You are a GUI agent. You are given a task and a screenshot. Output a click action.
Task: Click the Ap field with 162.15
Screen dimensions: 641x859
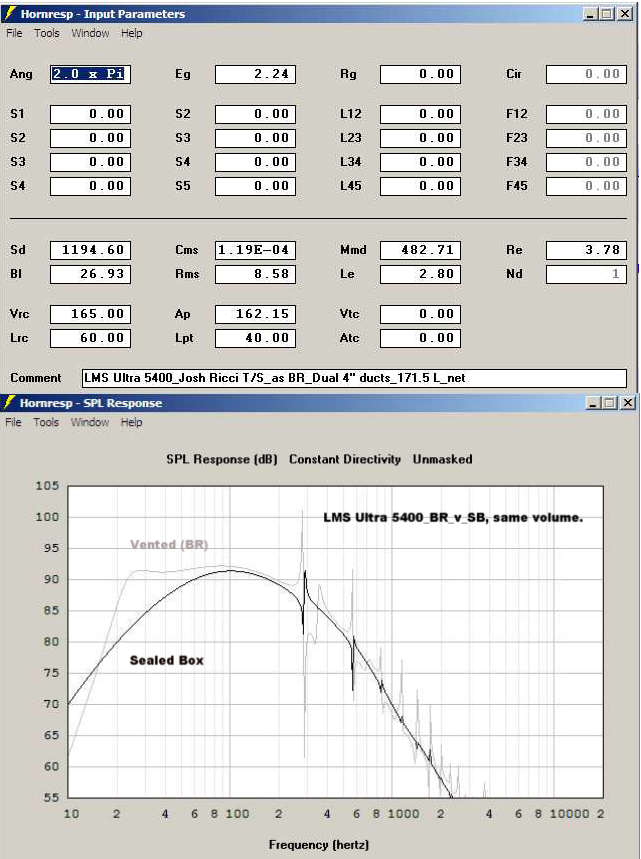(x=255, y=314)
